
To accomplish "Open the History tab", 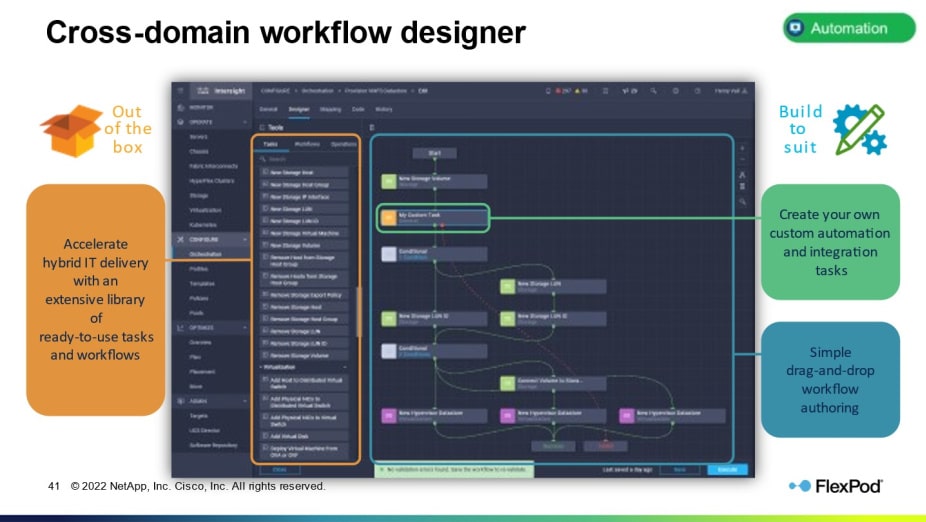I will tap(384, 109).
